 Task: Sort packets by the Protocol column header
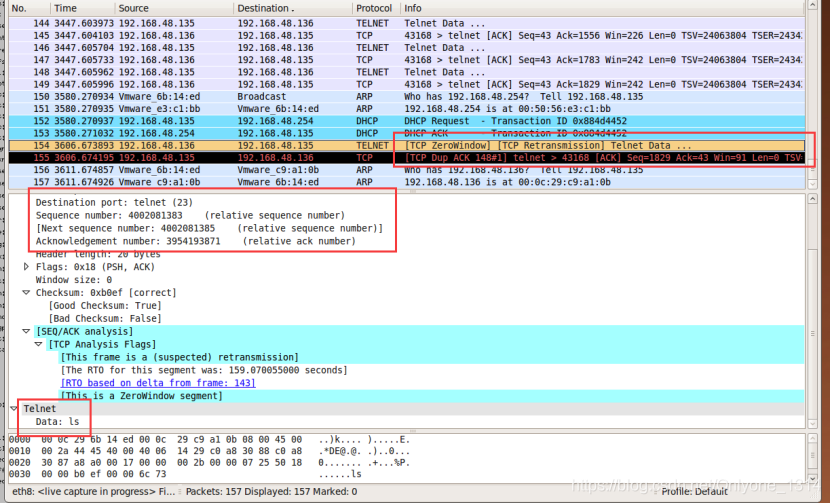[377, 8]
